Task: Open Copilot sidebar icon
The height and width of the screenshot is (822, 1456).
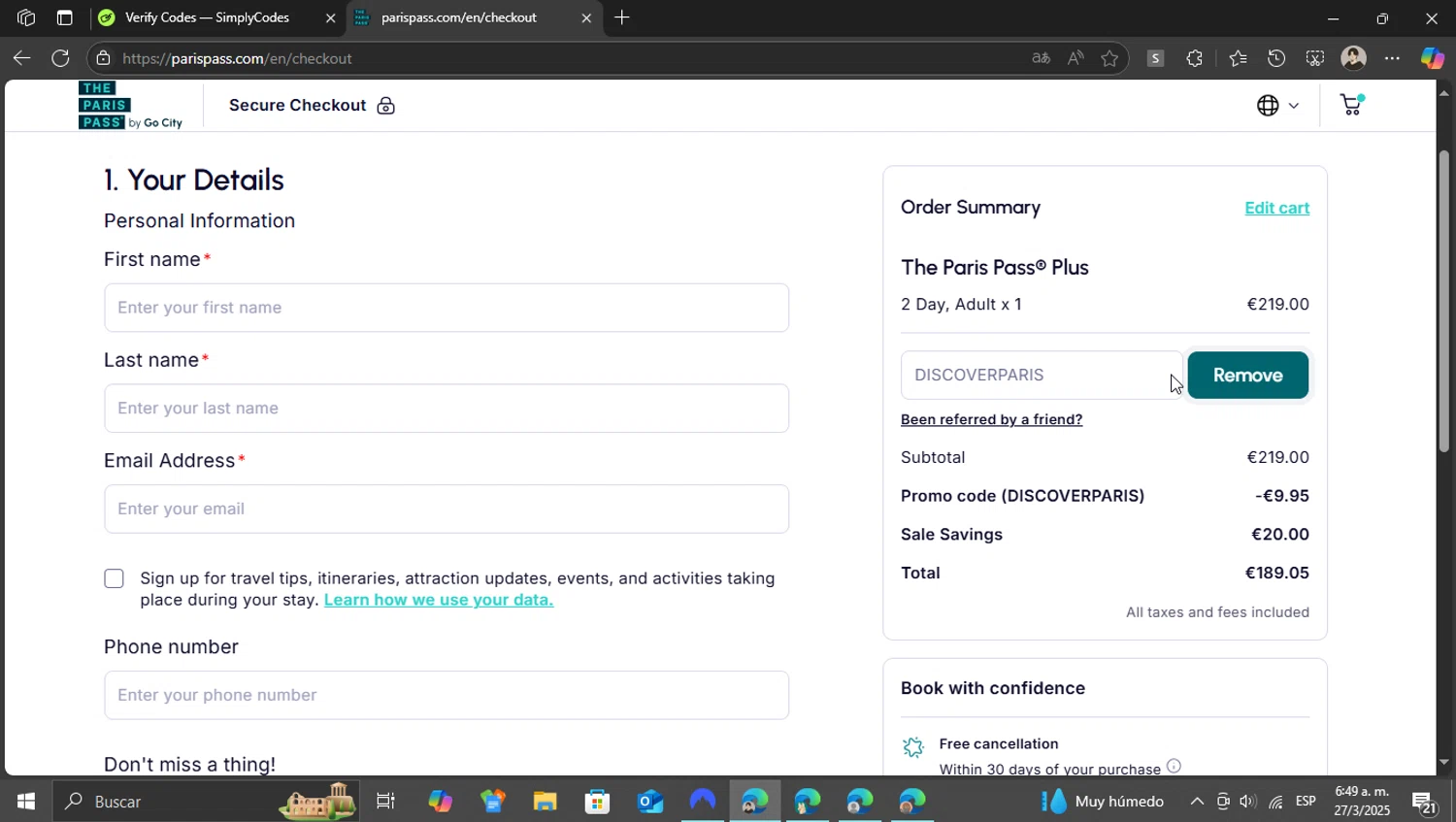Action: pyautogui.click(x=1432, y=58)
